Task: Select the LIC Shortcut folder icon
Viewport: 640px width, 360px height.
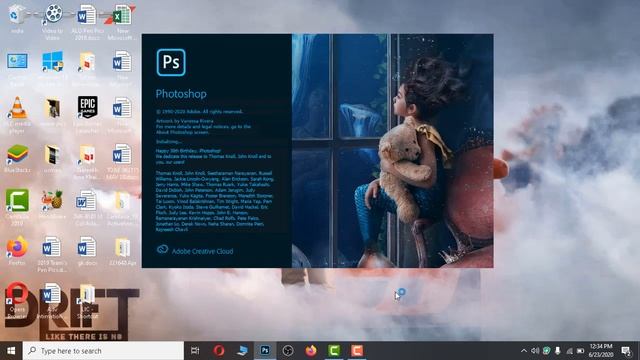Action: pyautogui.click(x=87, y=301)
